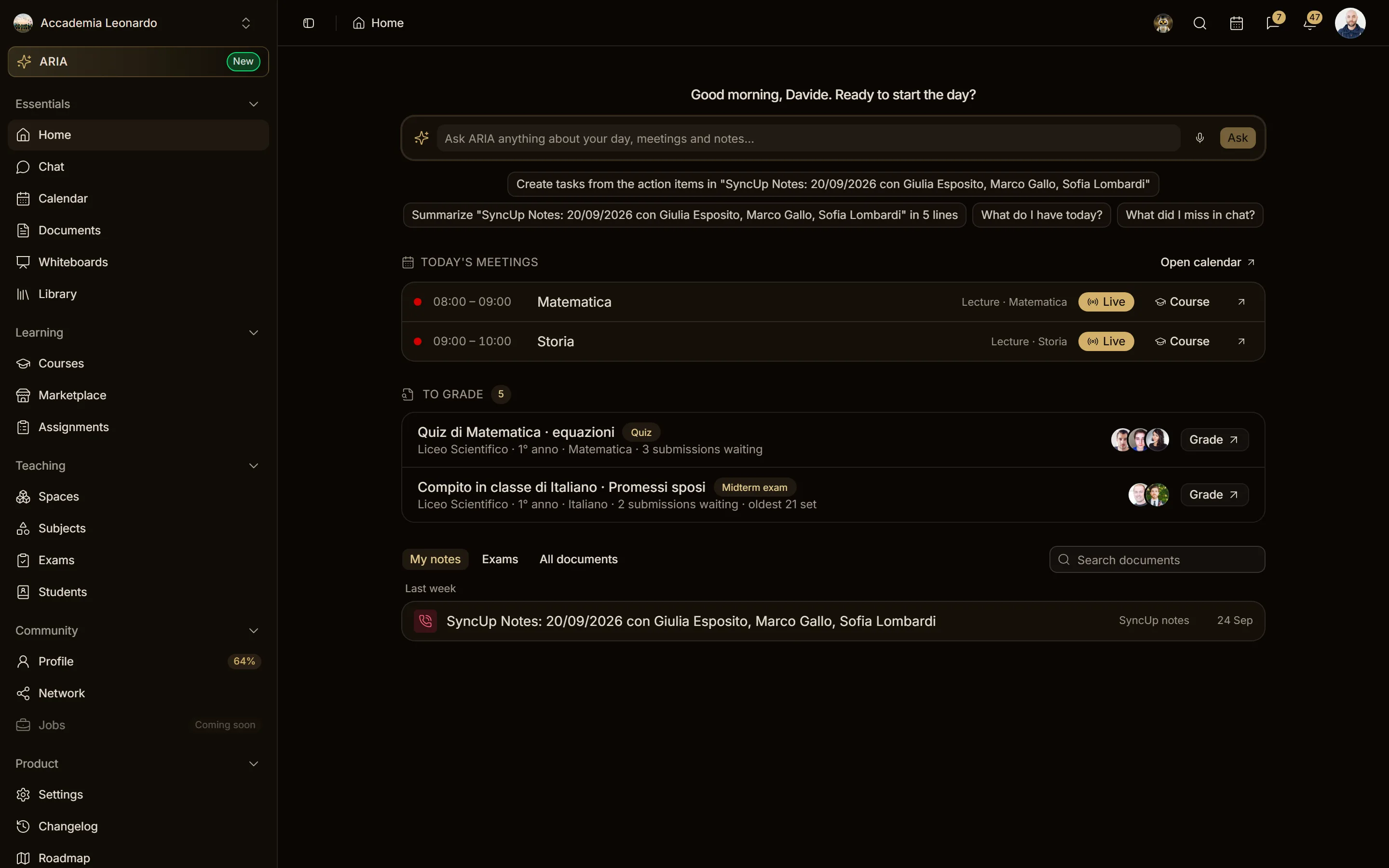1389x868 pixels.
Task: Open Course for Storia lecture
Action: point(1182,341)
